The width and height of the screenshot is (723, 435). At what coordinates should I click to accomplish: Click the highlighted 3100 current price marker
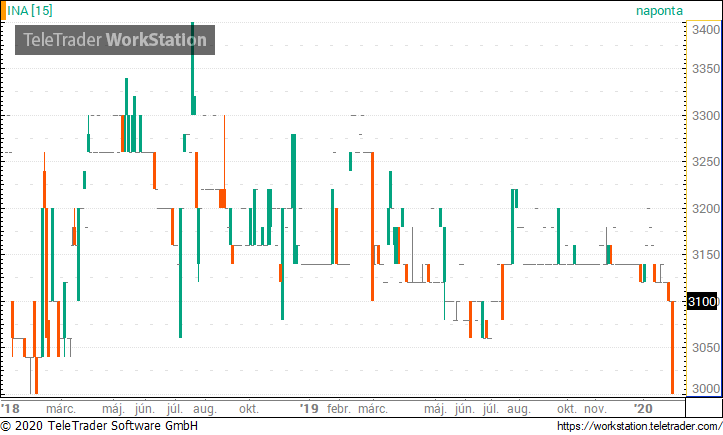702,302
